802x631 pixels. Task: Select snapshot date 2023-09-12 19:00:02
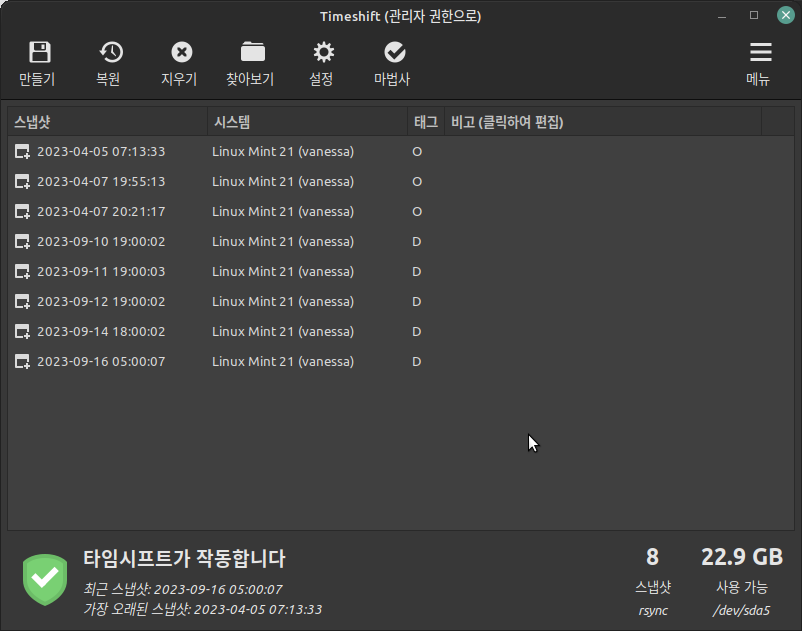101,302
